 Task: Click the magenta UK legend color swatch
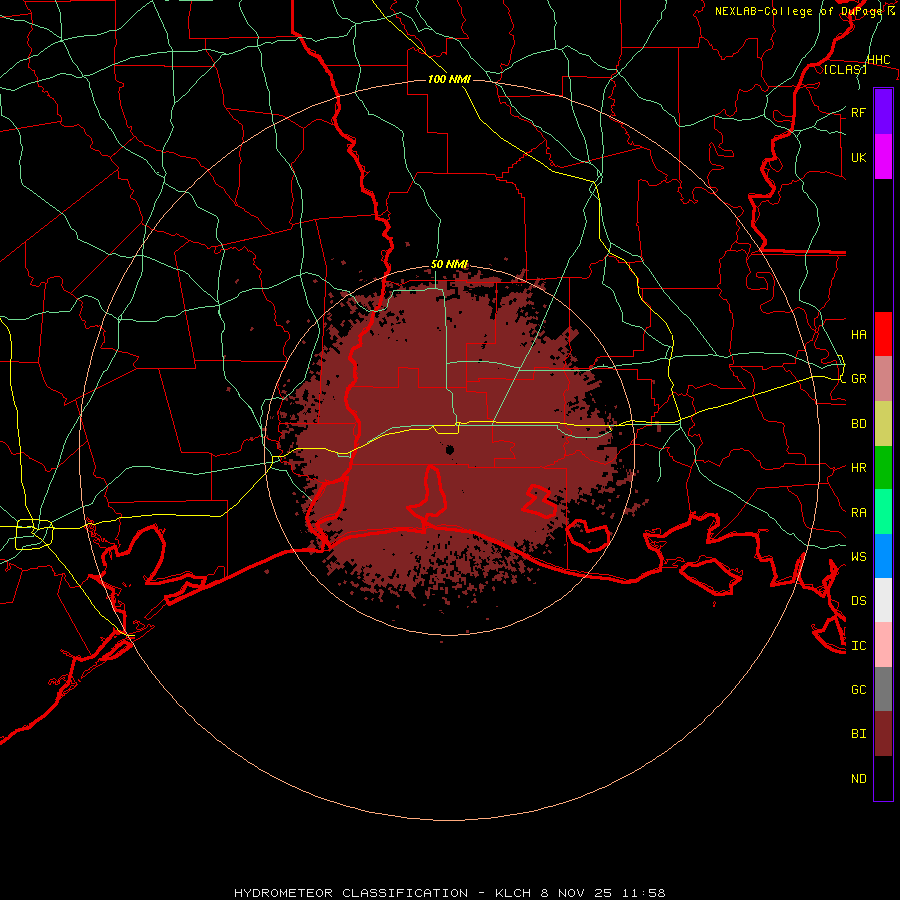point(883,157)
